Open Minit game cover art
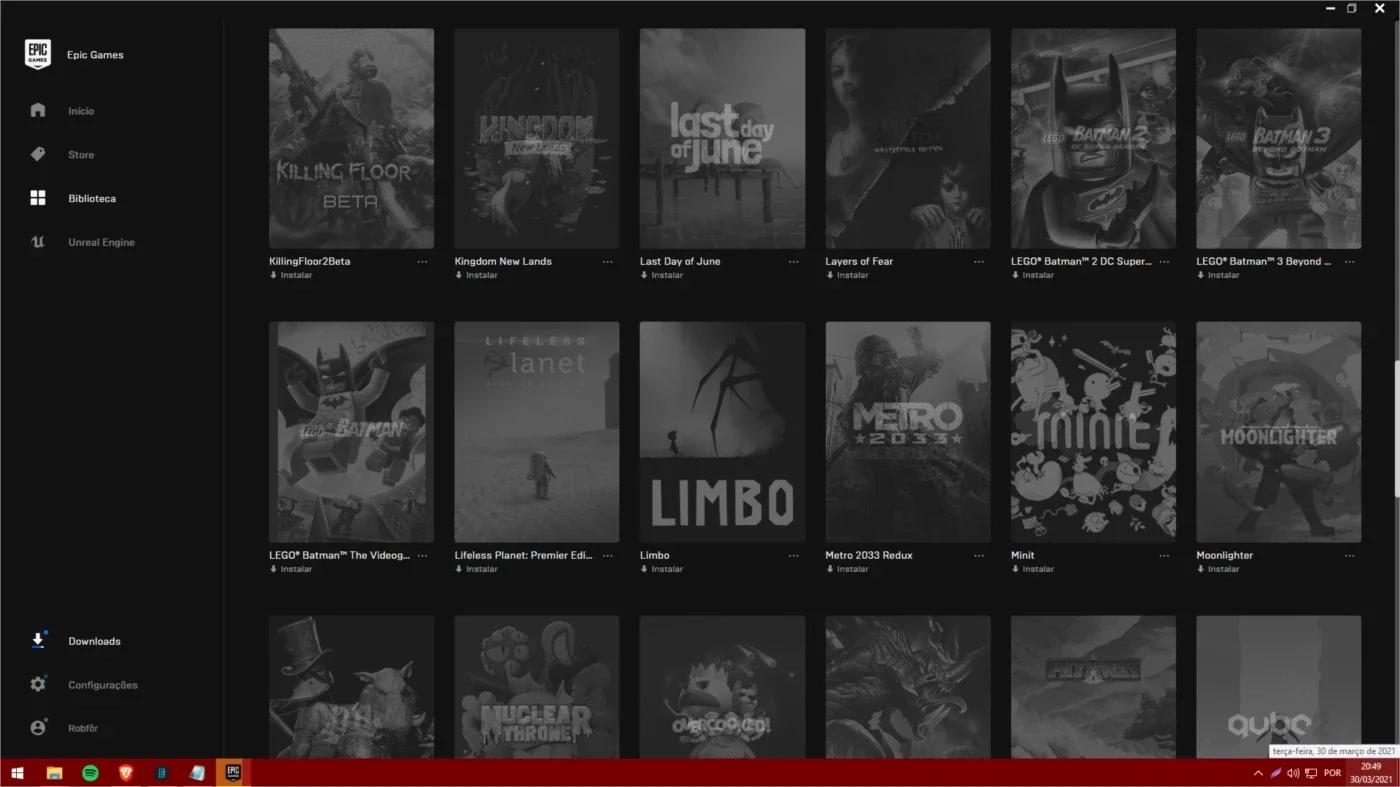The image size is (1400, 787). click(1093, 432)
